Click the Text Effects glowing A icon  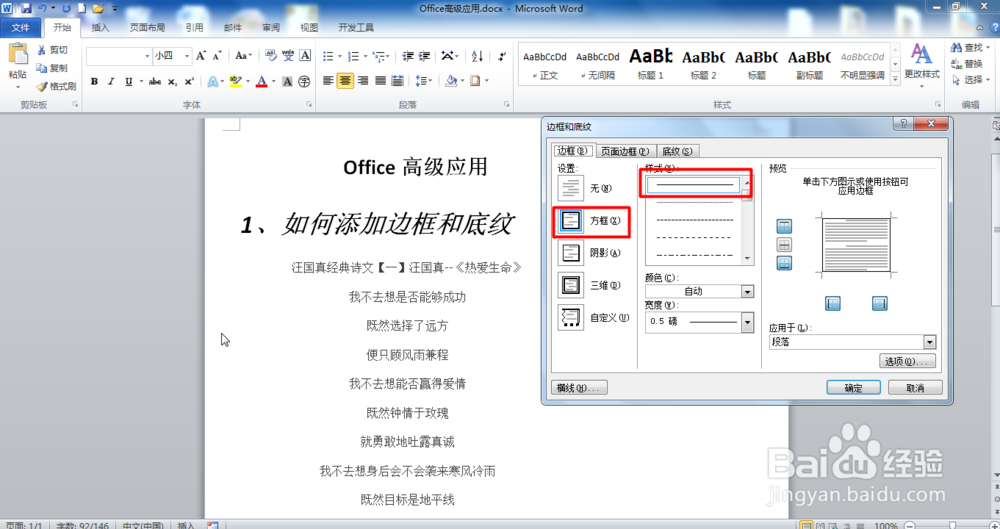(x=212, y=82)
